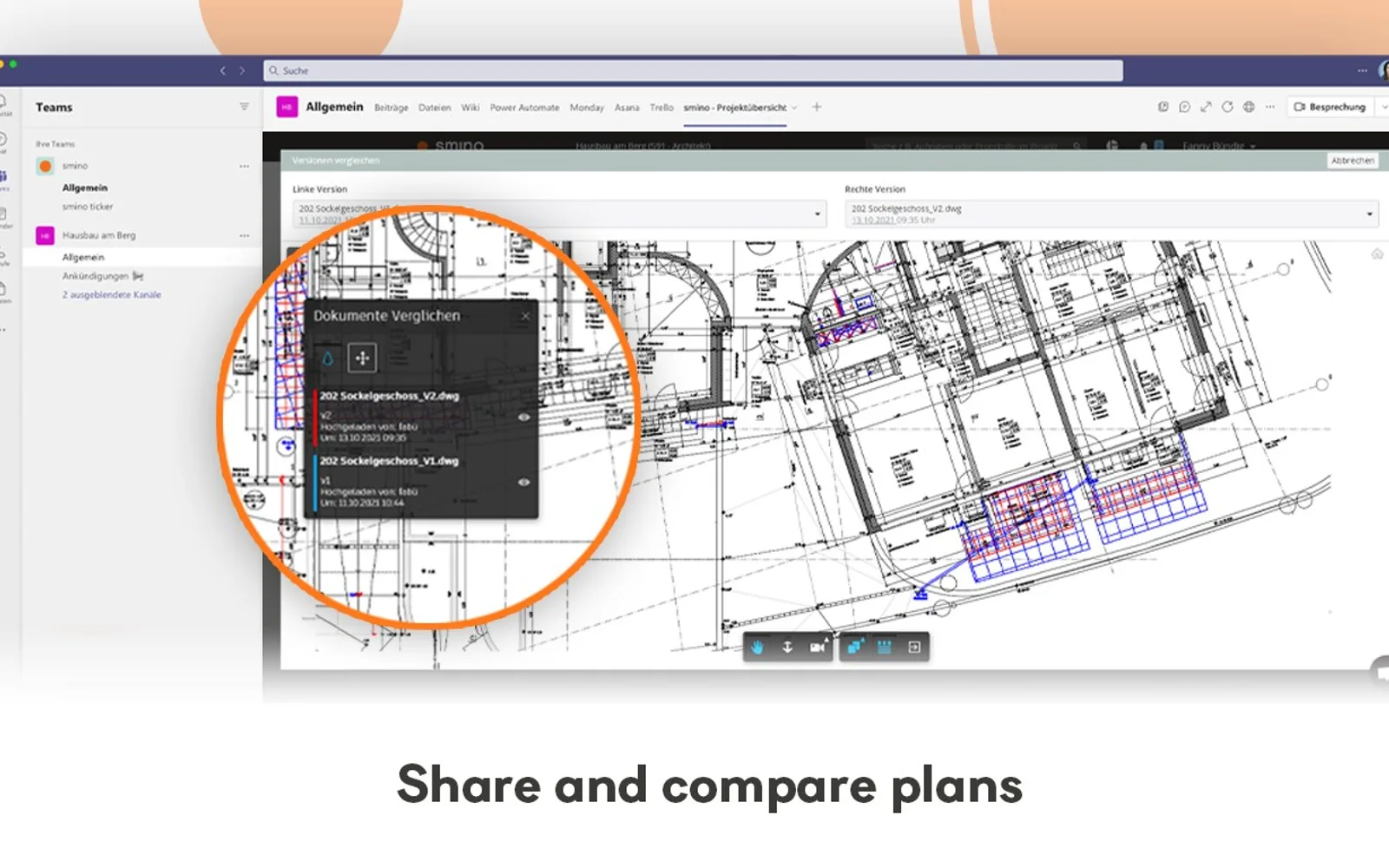Open more options for smino team
The width and height of the screenshot is (1389, 868).
[244, 166]
